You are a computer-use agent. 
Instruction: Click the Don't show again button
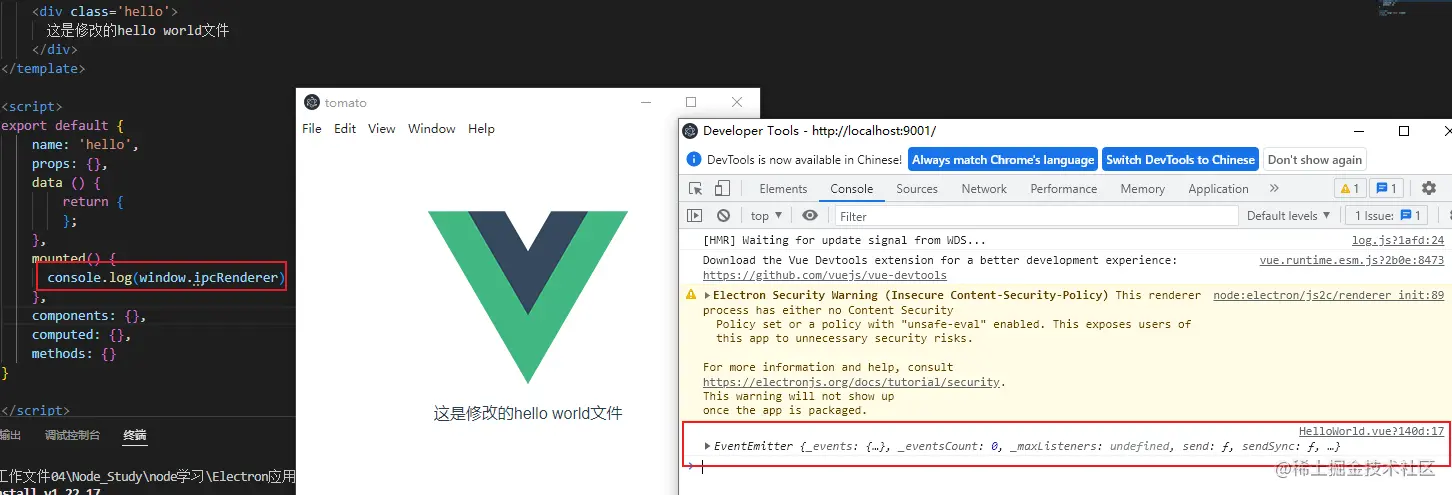coord(1315,159)
